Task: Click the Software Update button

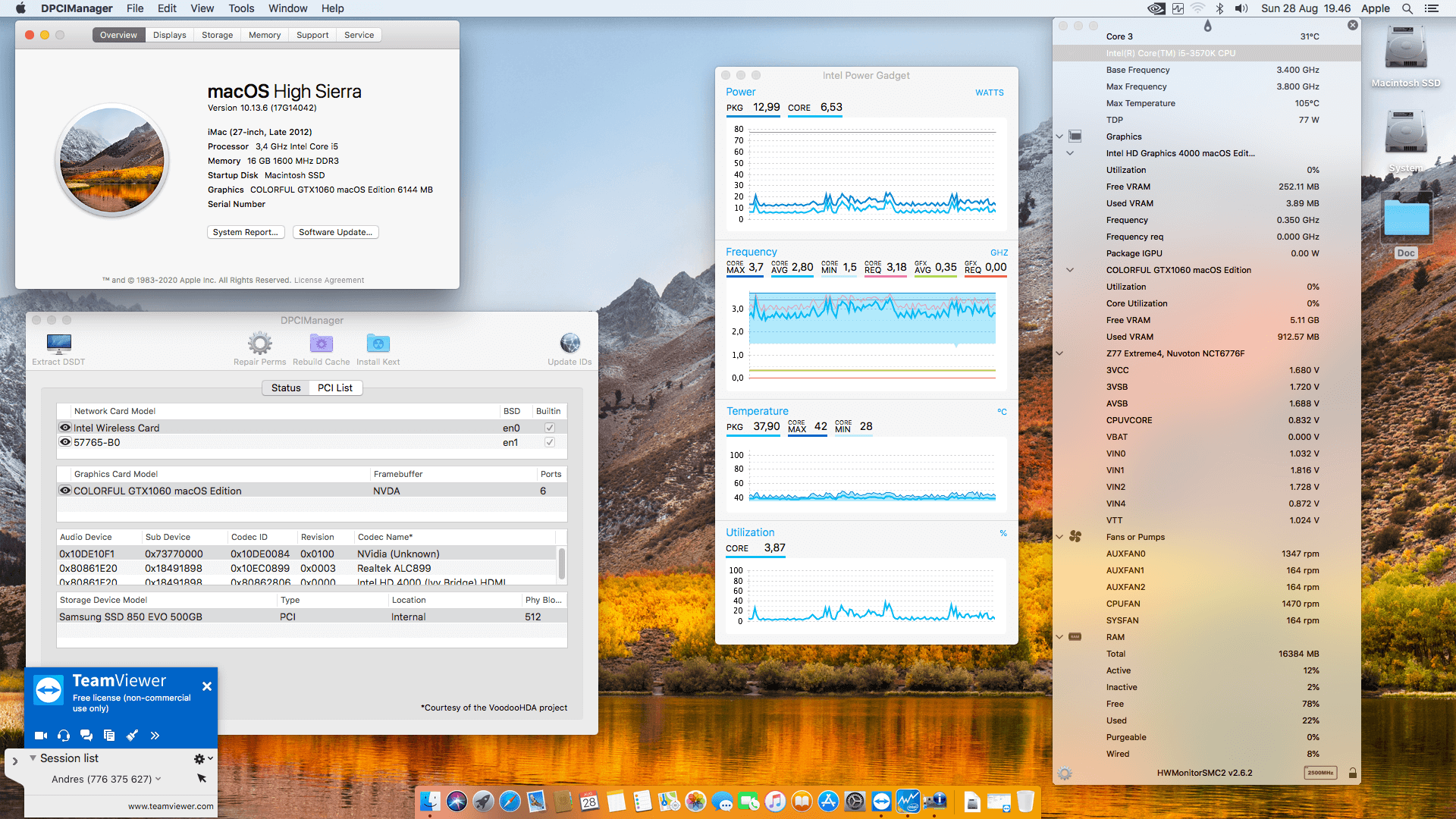Action: coord(335,232)
